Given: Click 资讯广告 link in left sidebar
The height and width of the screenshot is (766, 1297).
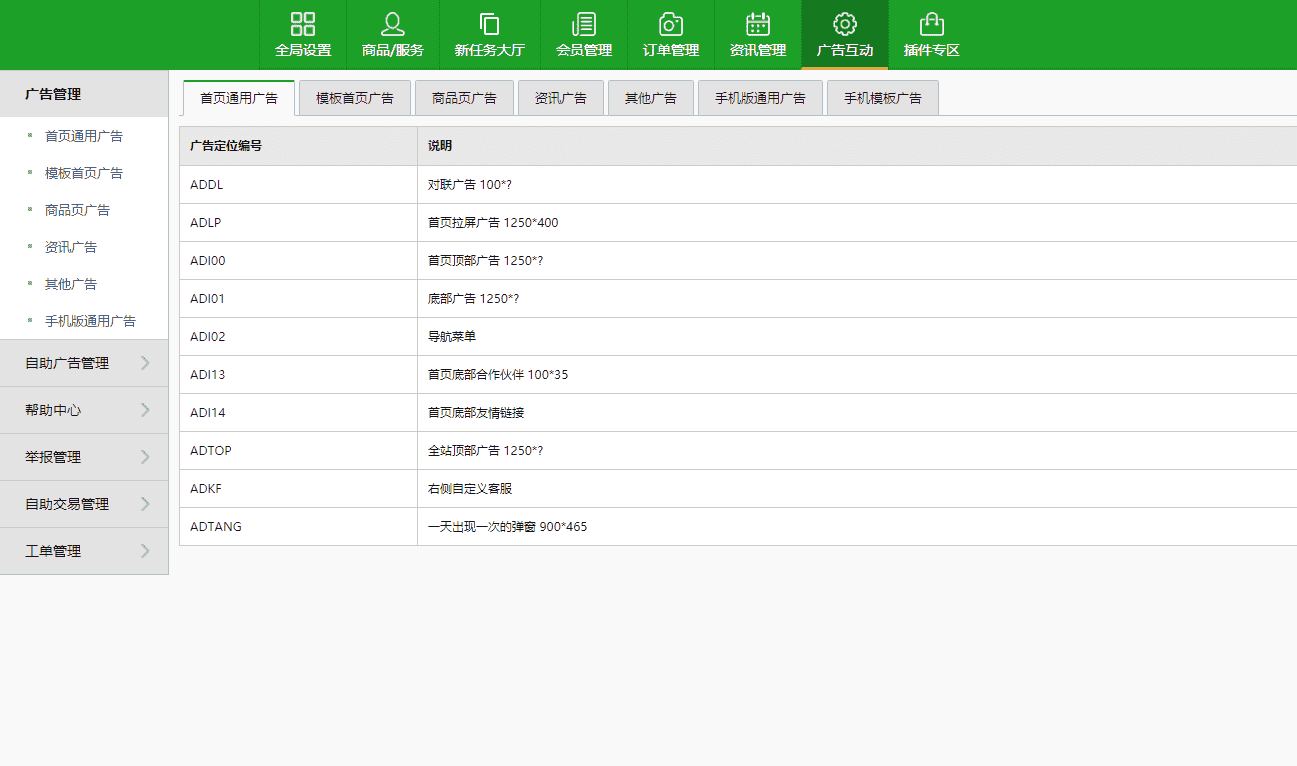Looking at the screenshot, I should [71, 247].
